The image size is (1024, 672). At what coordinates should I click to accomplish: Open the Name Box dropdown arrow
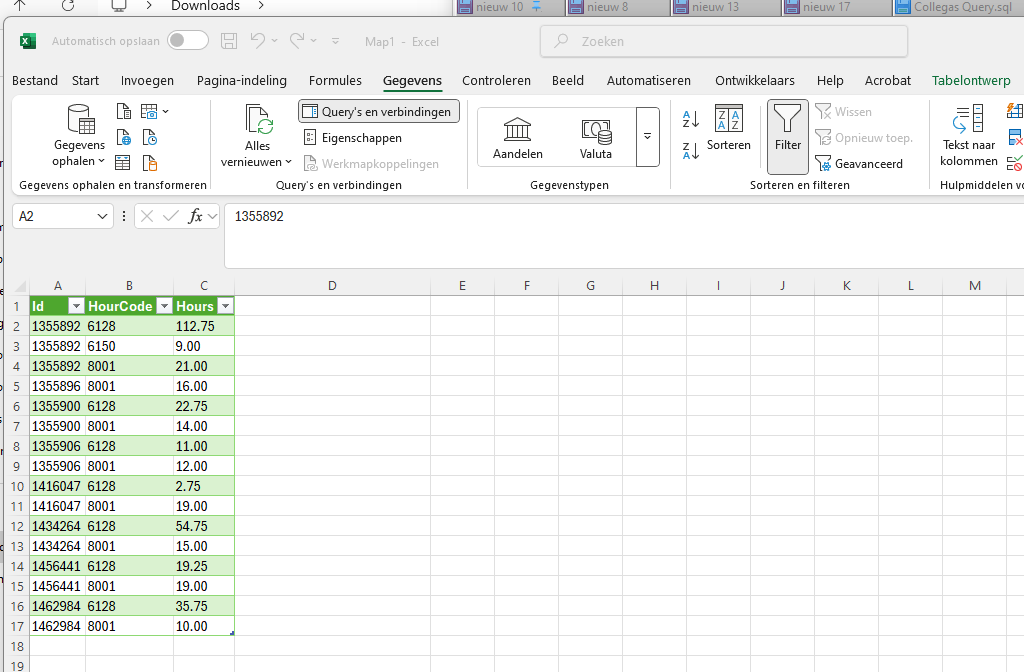(104, 216)
